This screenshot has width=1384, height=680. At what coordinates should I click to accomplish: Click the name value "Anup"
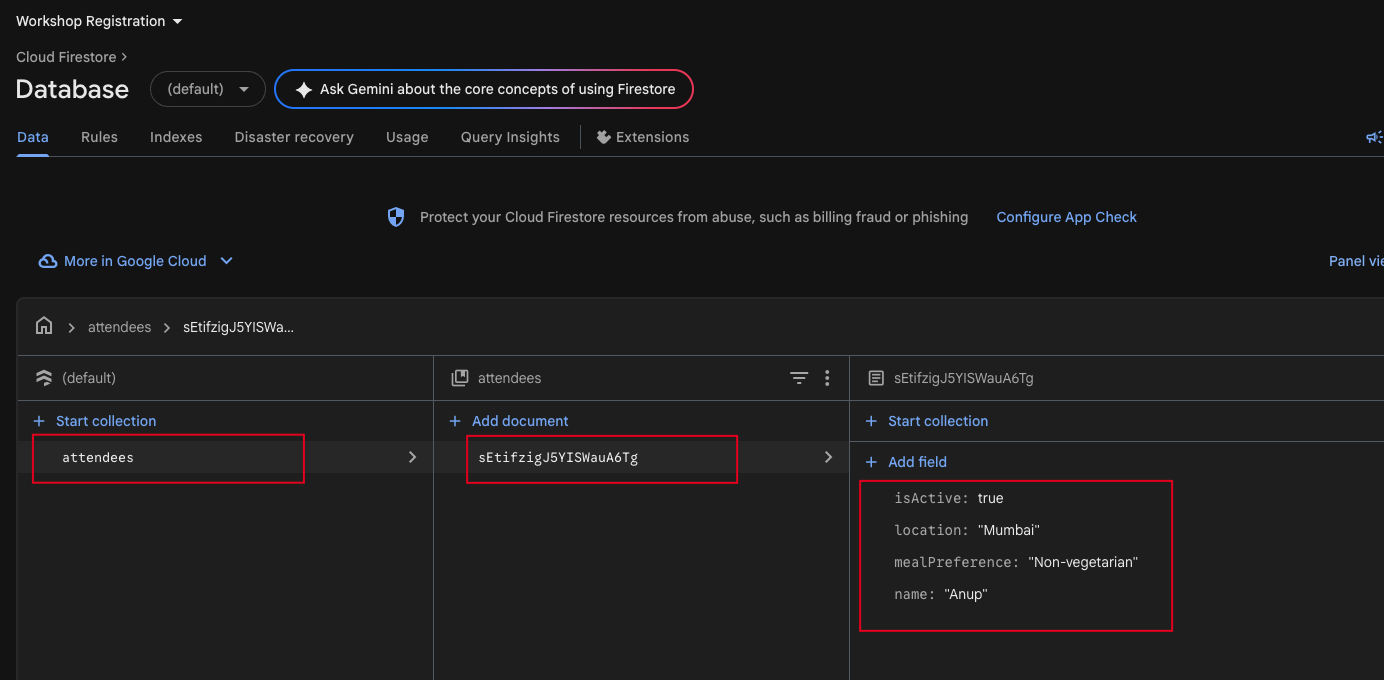point(966,594)
